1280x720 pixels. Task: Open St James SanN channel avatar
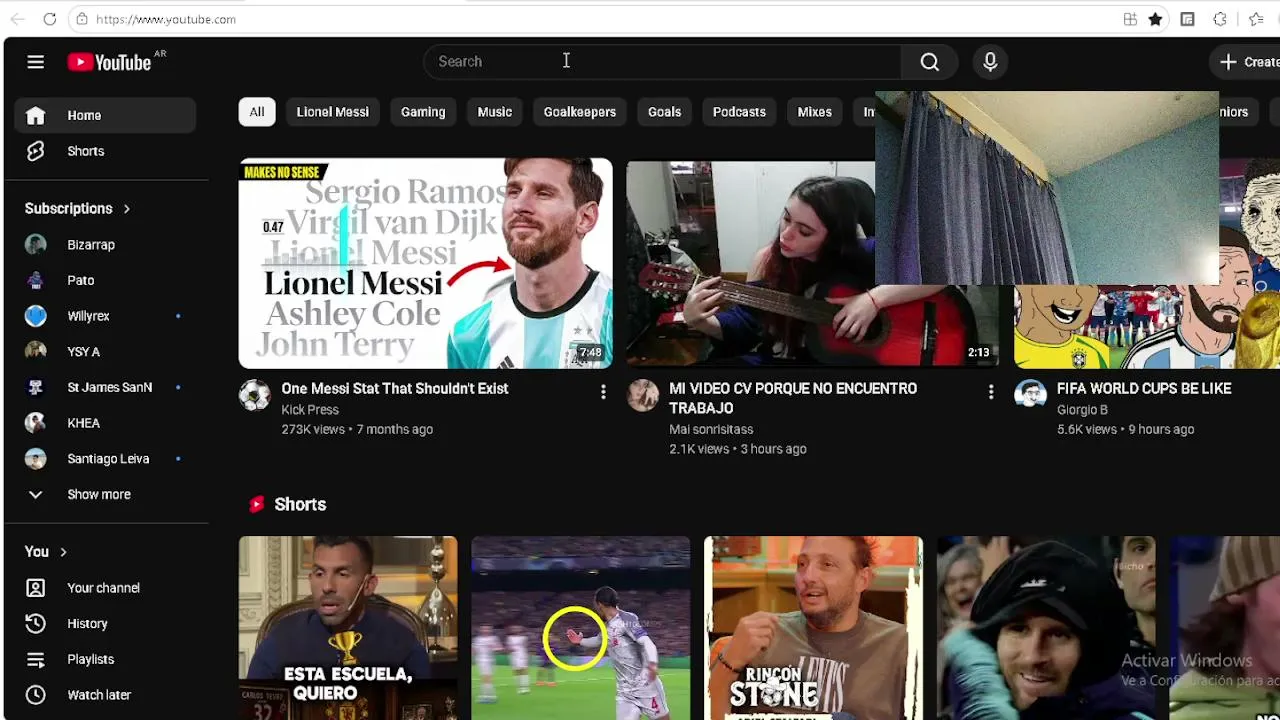(x=36, y=387)
